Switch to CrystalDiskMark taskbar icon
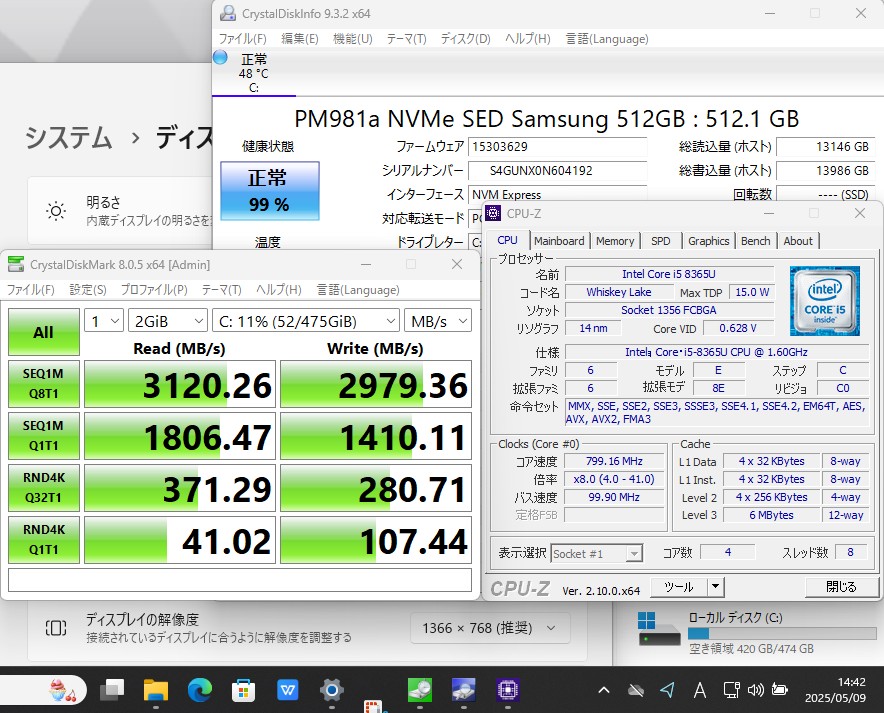884x713 pixels. pyautogui.click(x=419, y=689)
